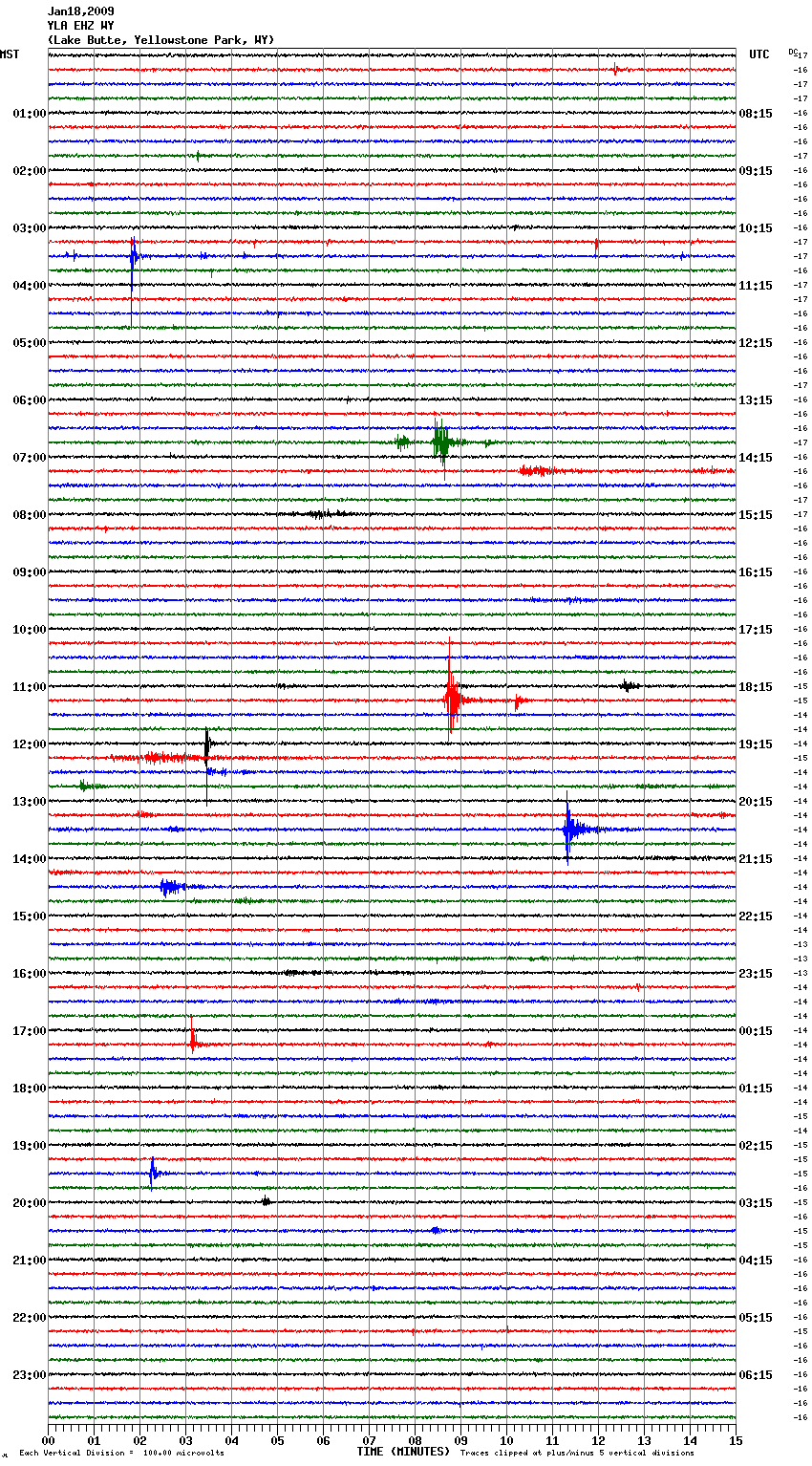Click minute tick 03 on the bottom axis
This screenshot has height=1466, width=812.
point(185,1440)
